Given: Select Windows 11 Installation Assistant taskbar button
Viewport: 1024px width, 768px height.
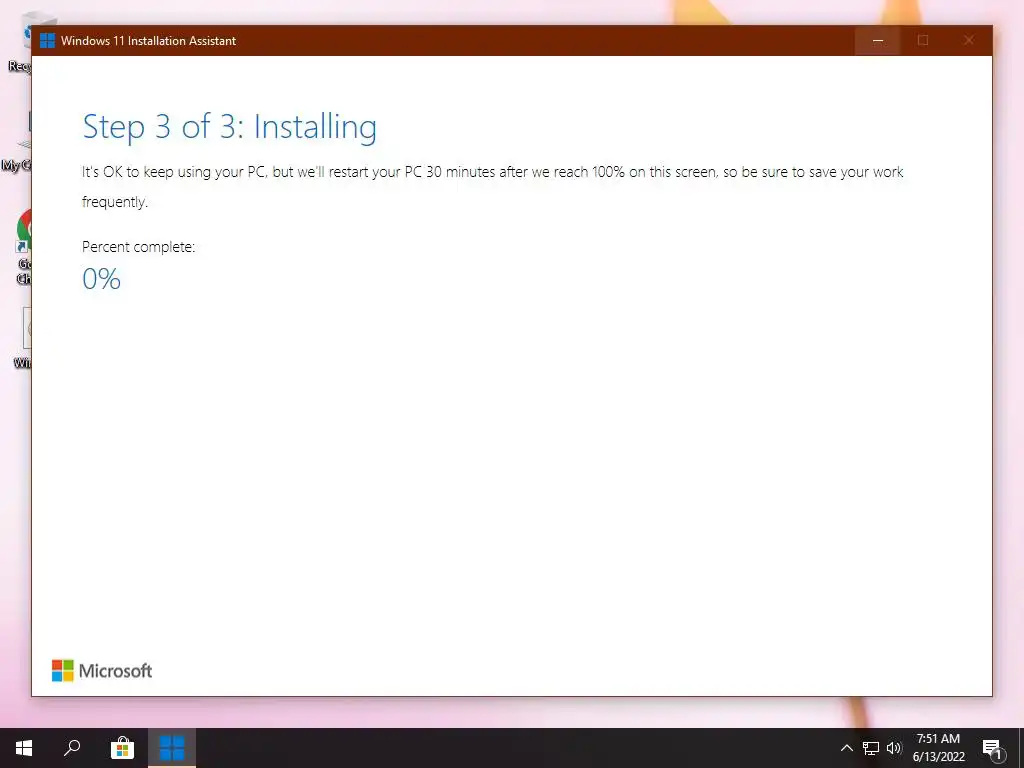Looking at the screenshot, I should point(172,748).
